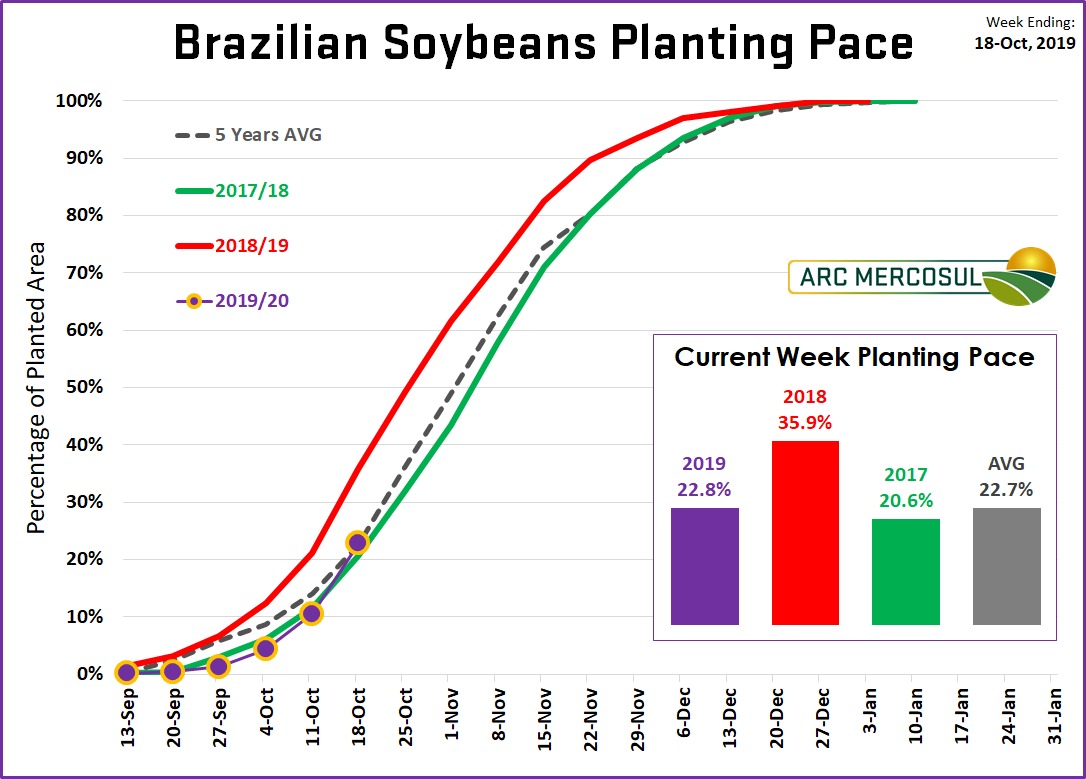Click the chart title Brazilian Soybeans Planting Pace
Viewport: 1086px width, 779px height.
(x=543, y=44)
